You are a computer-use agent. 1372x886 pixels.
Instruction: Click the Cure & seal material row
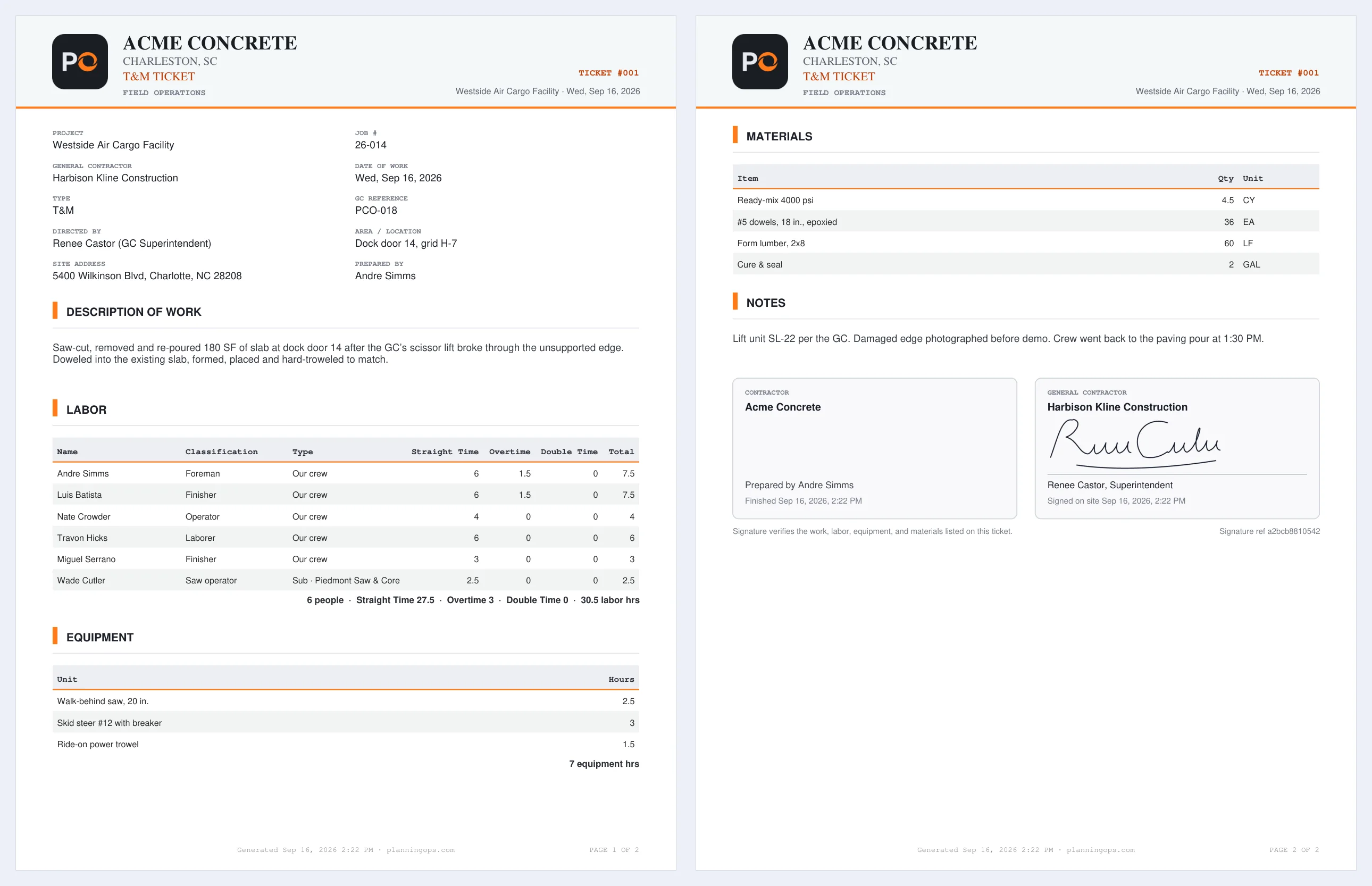(x=1026, y=265)
